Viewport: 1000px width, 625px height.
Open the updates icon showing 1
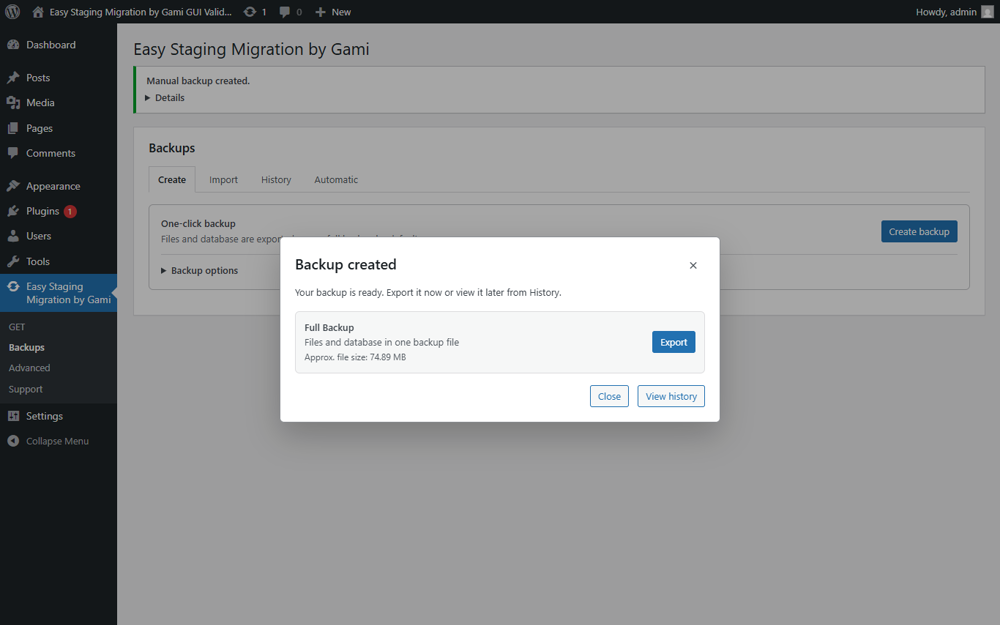pos(250,11)
